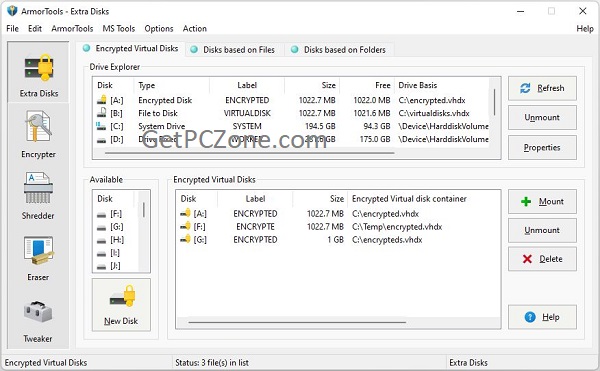Image resolution: width=600 pixels, height=371 pixels.
Task: Click the New Disk padlock drive icon
Action: 123,296
